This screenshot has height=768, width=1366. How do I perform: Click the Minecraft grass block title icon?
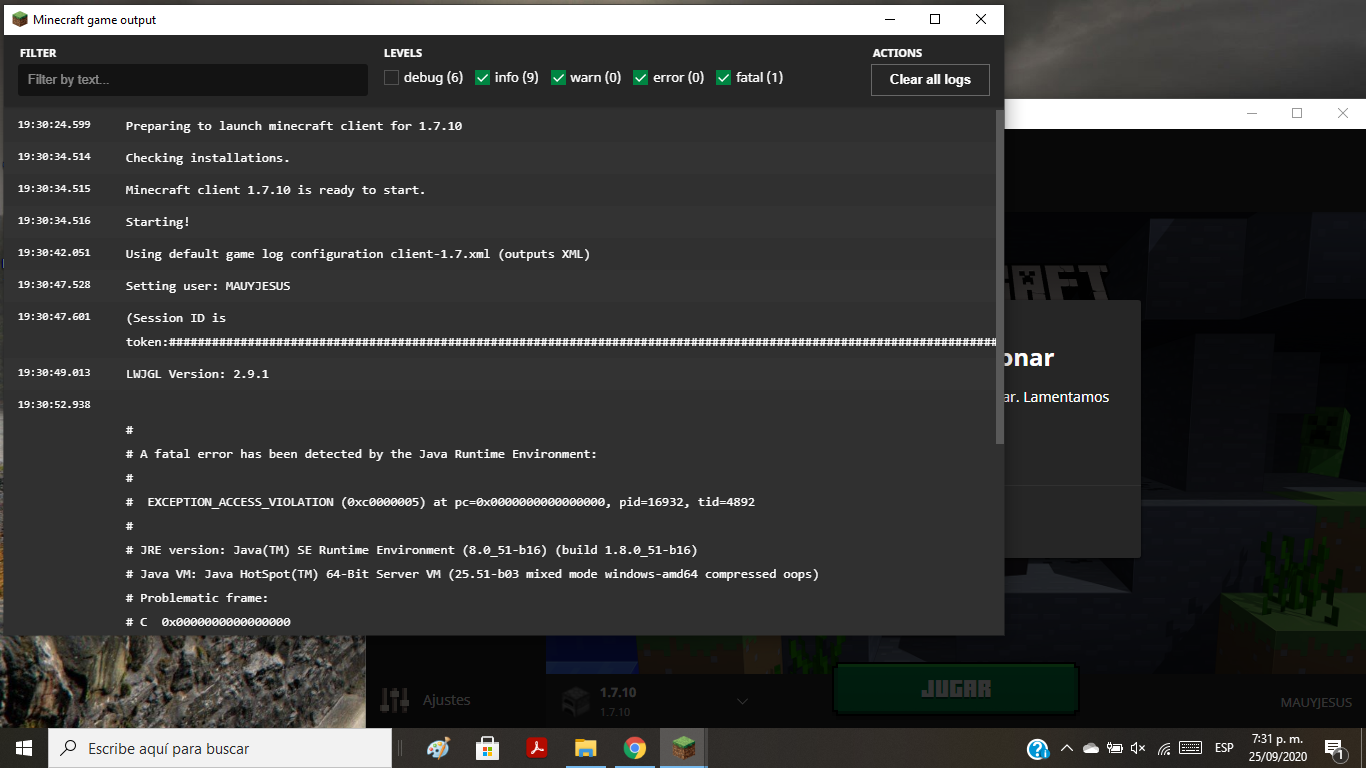tap(20, 19)
